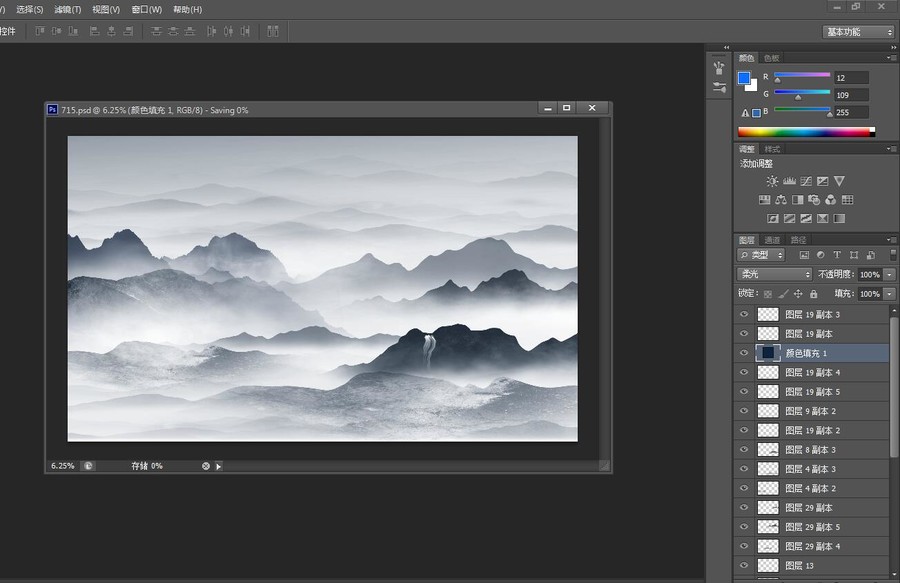Open the brush presets panel icon
Image resolution: width=900 pixels, height=583 pixels.
(719, 68)
